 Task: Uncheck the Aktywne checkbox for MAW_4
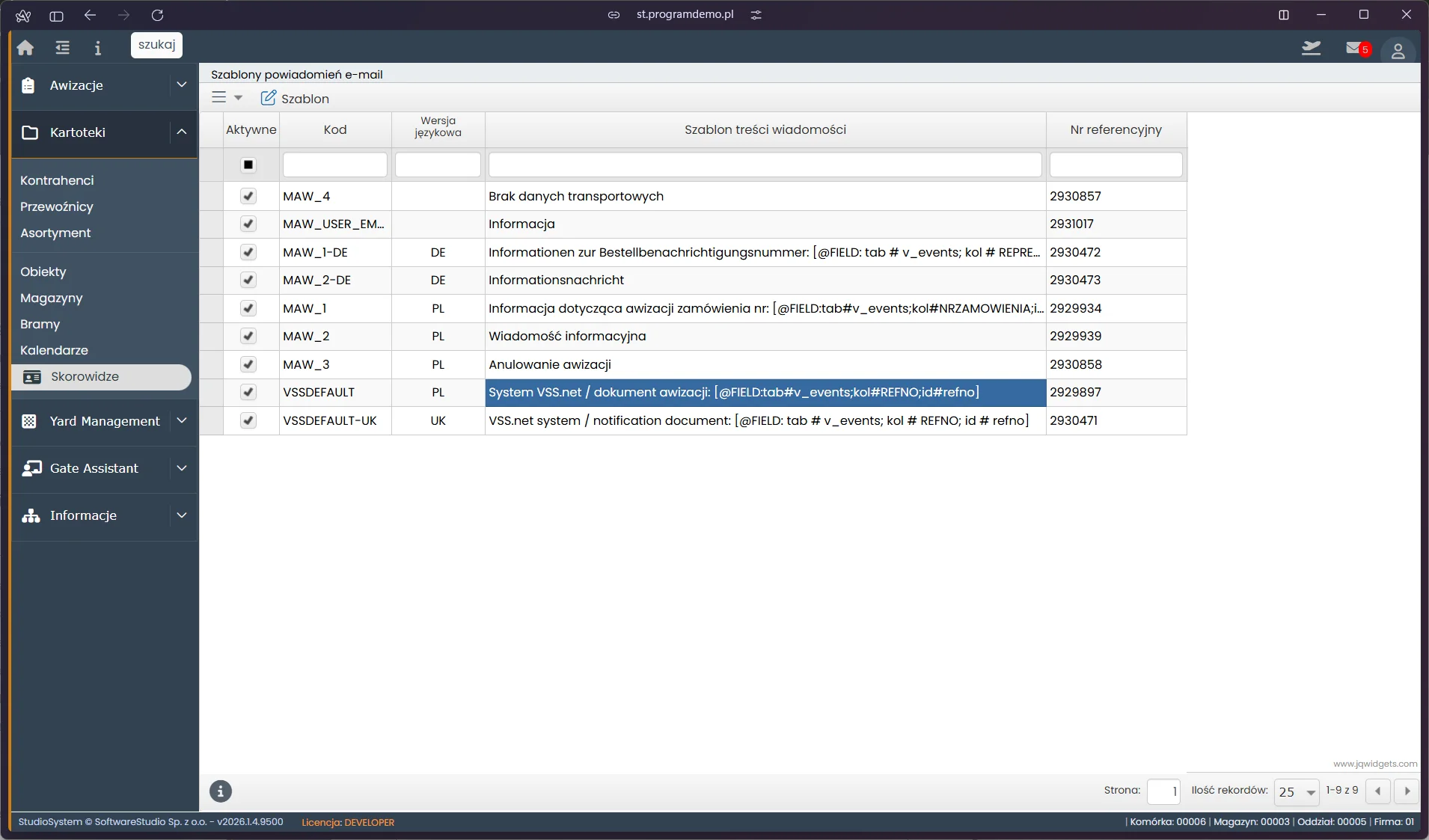click(x=248, y=196)
